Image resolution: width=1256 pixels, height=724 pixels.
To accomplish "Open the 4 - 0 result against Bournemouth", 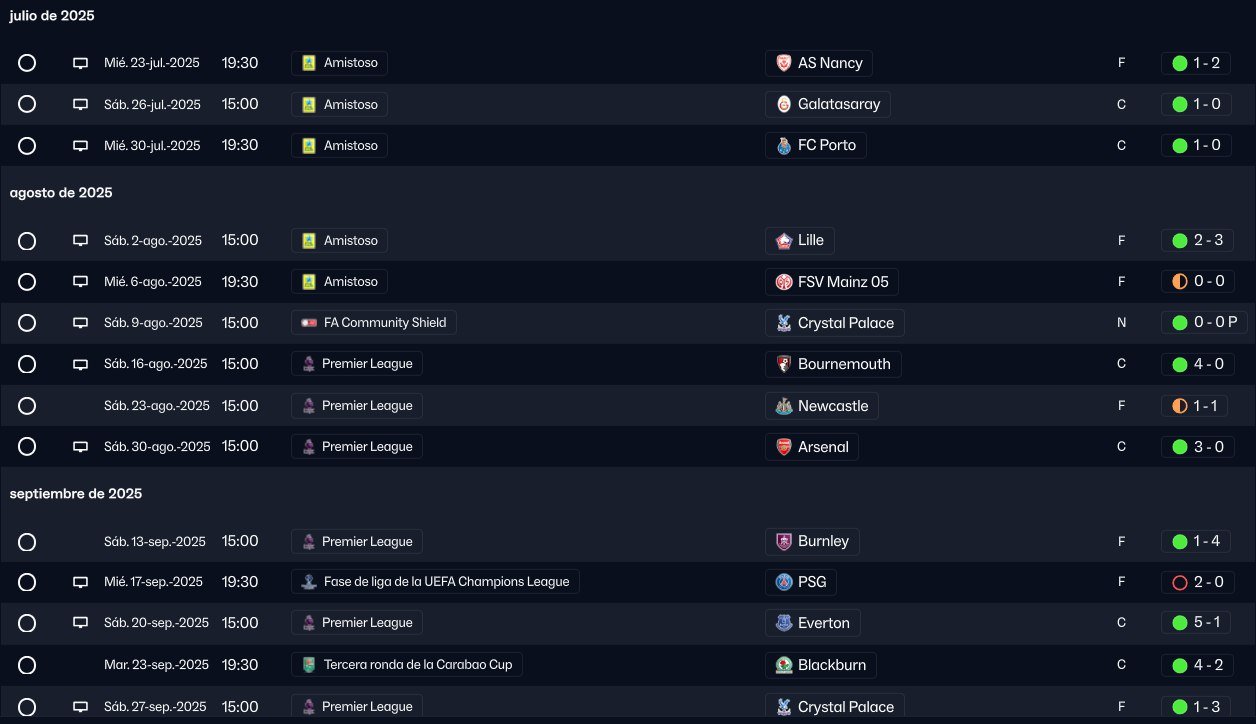I will [1196, 364].
